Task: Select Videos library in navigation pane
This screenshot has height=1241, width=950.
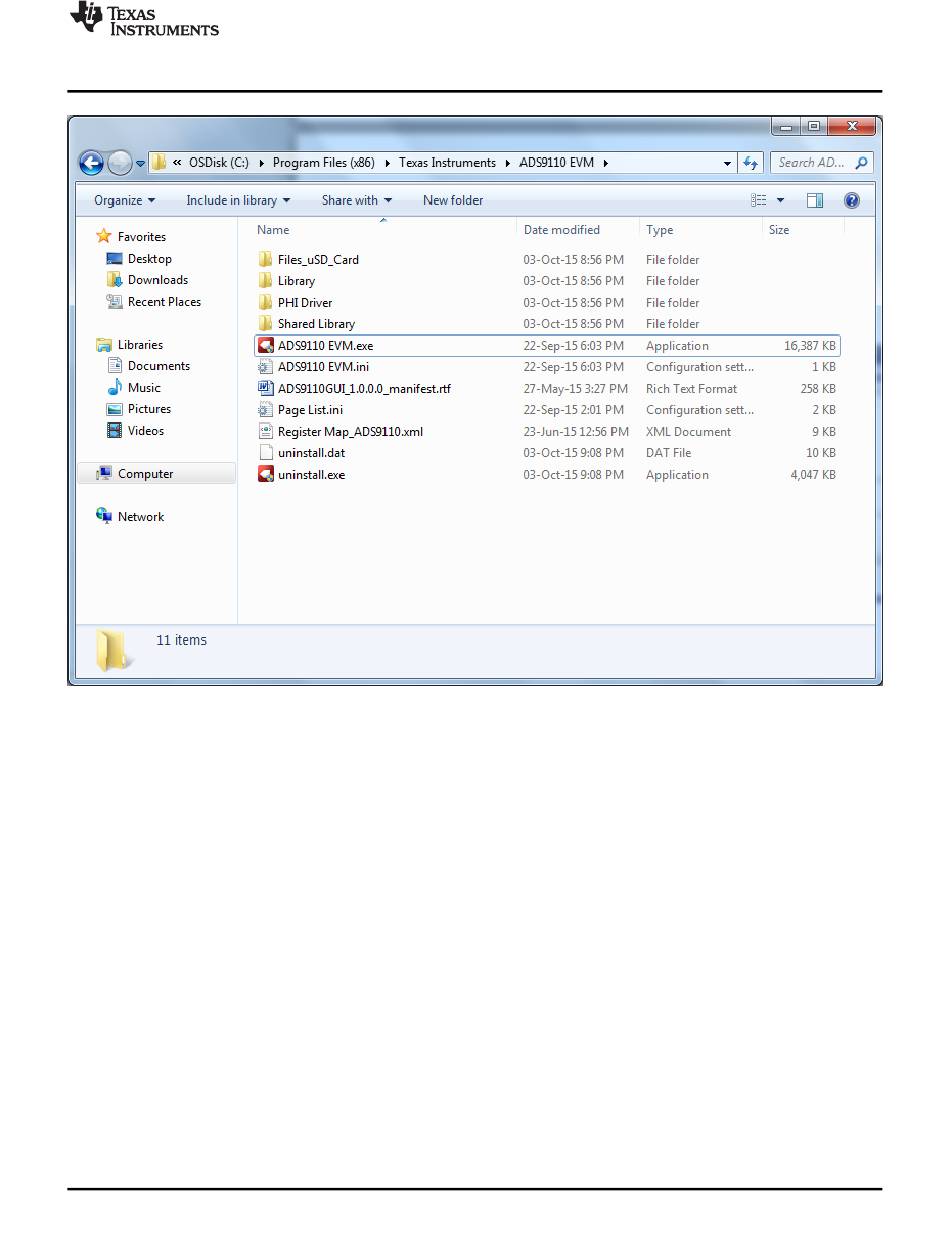Action: click(x=146, y=431)
